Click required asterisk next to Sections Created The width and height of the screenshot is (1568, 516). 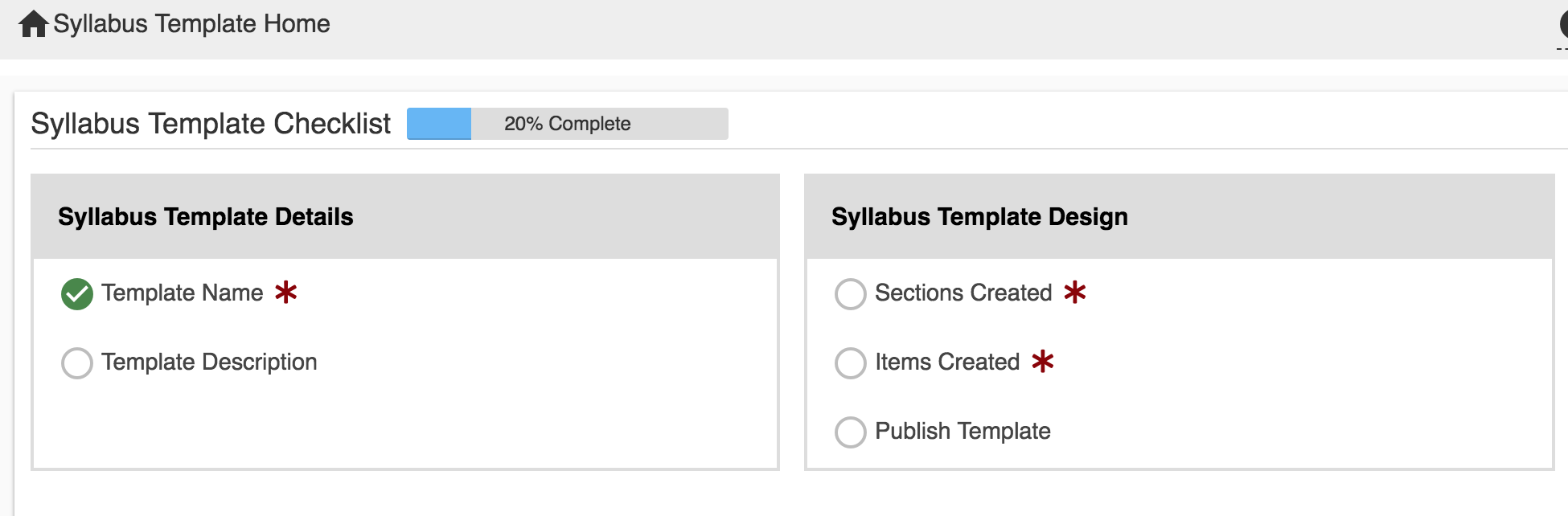click(x=1075, y=292)
